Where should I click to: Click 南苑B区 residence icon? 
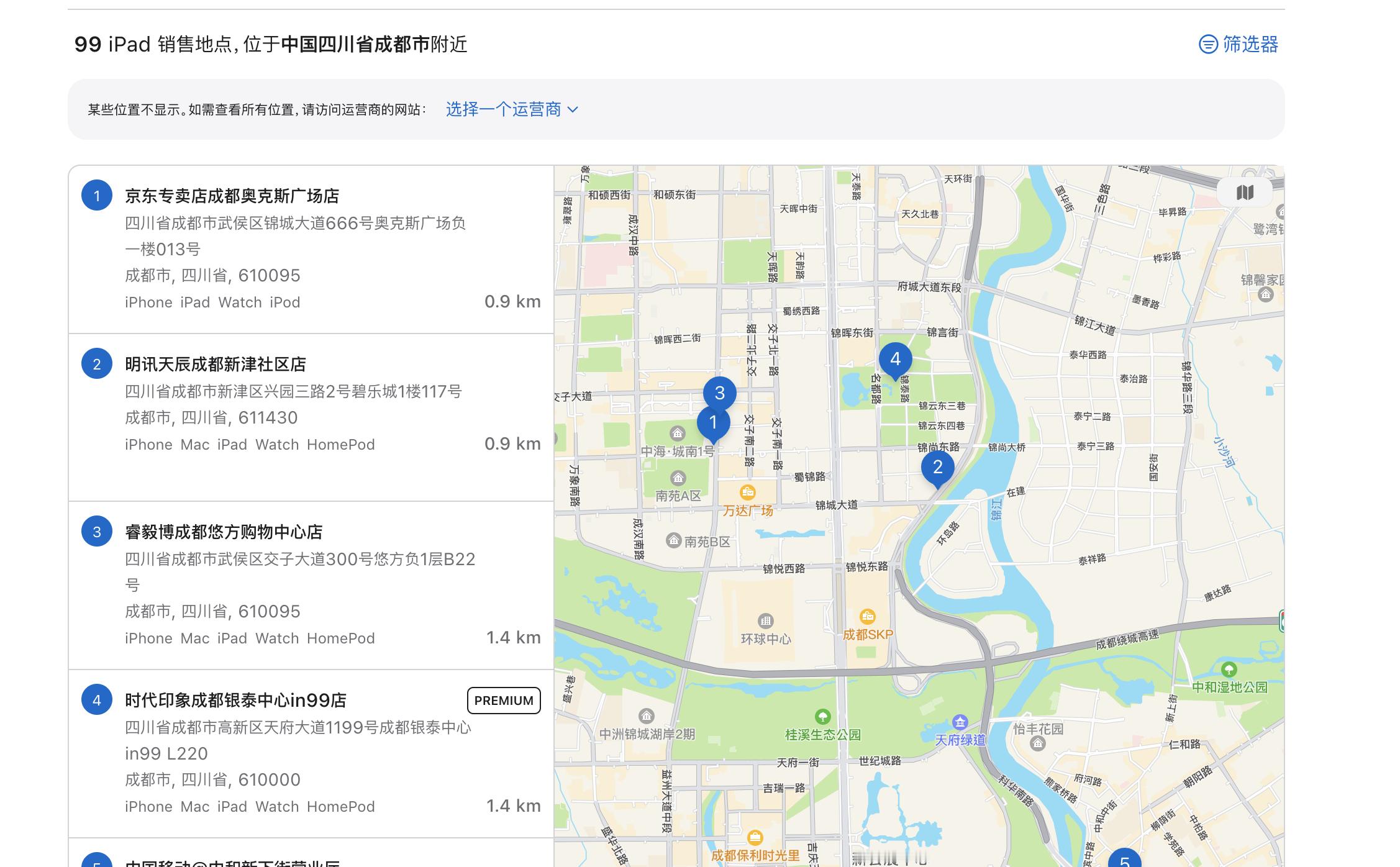tap(673, 540)
